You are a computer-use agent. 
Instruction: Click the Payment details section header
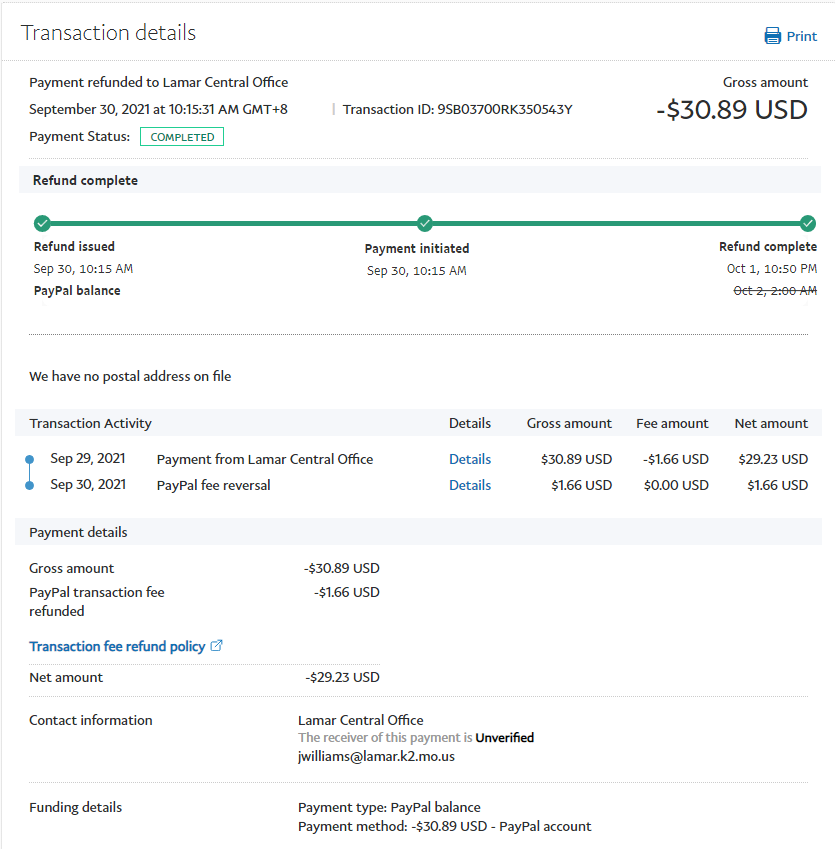click(x=78, y=532)
